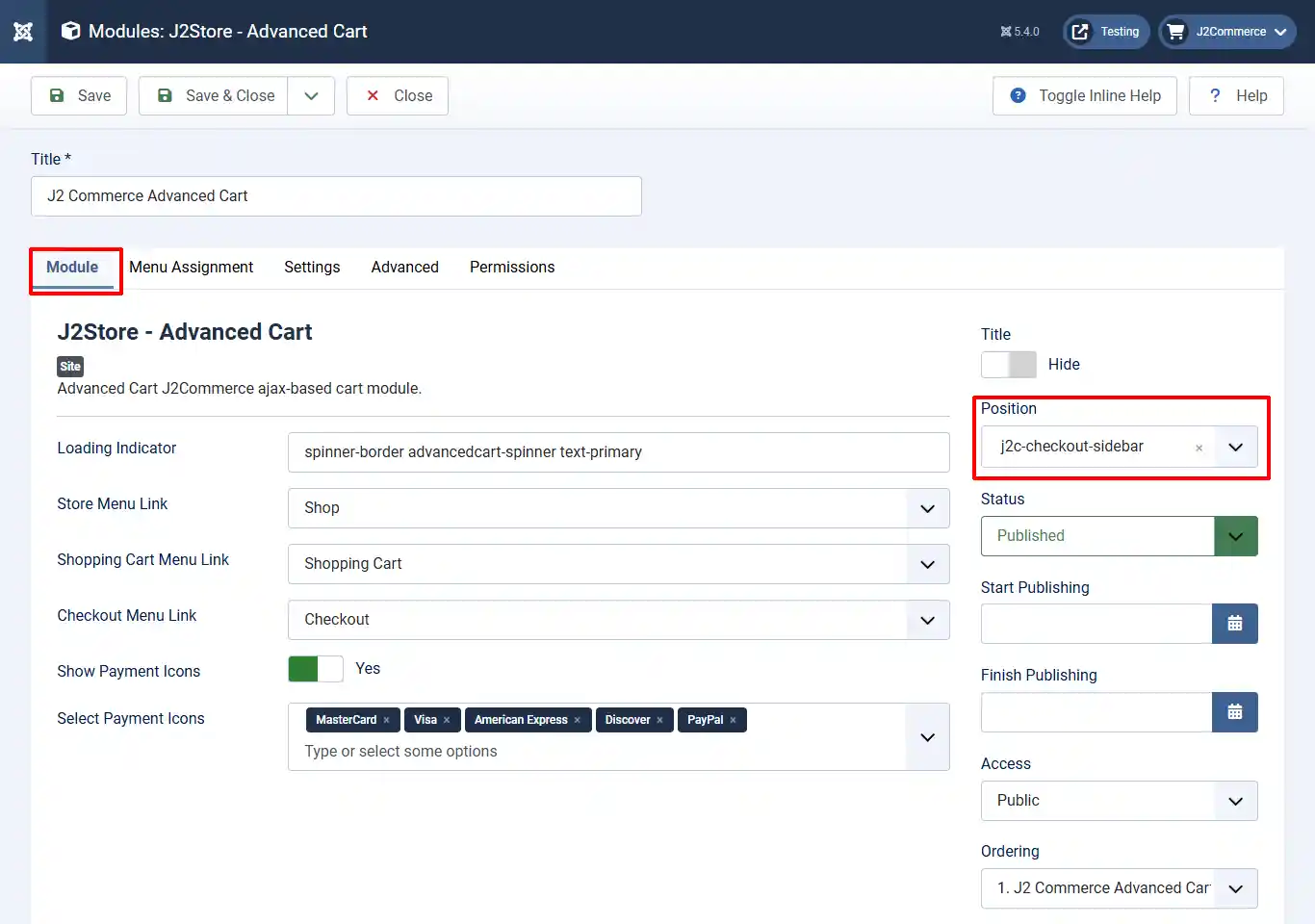
Task: Toggle Inline Help
Action: (1085, 96)
